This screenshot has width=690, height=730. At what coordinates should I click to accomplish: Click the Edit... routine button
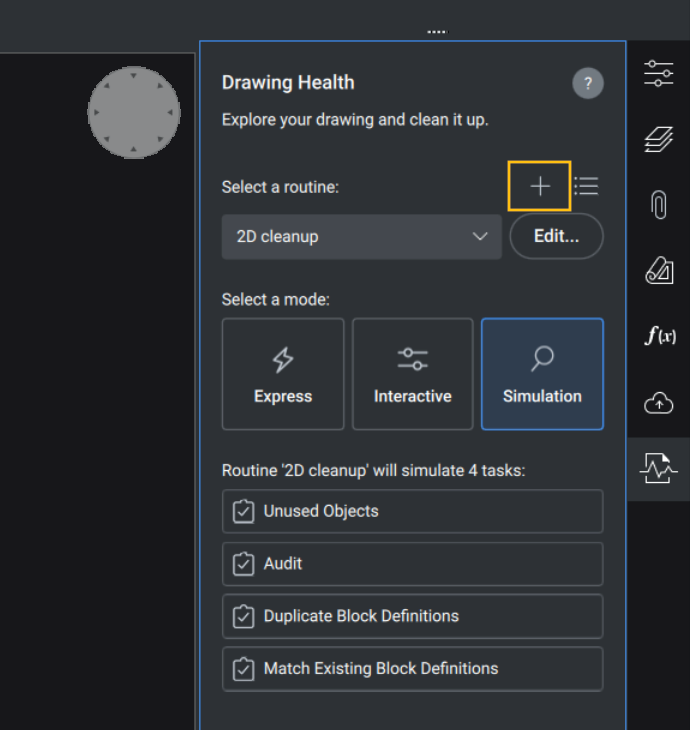[556, 236]
